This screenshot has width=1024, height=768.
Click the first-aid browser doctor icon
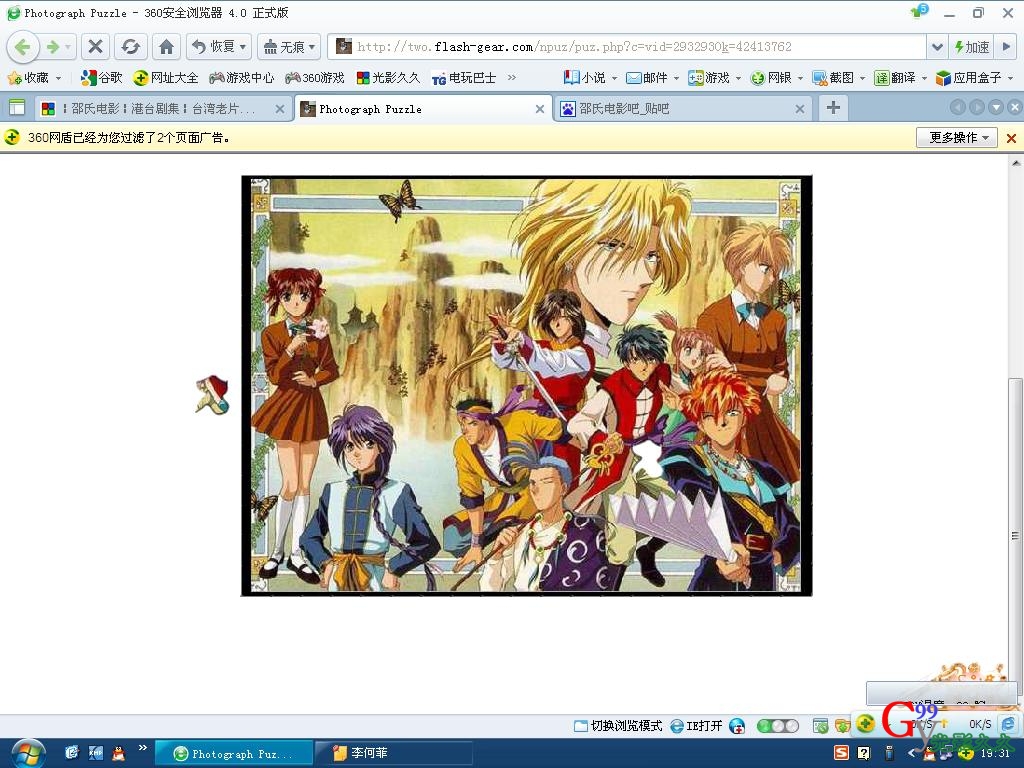[x=737, y=726]
